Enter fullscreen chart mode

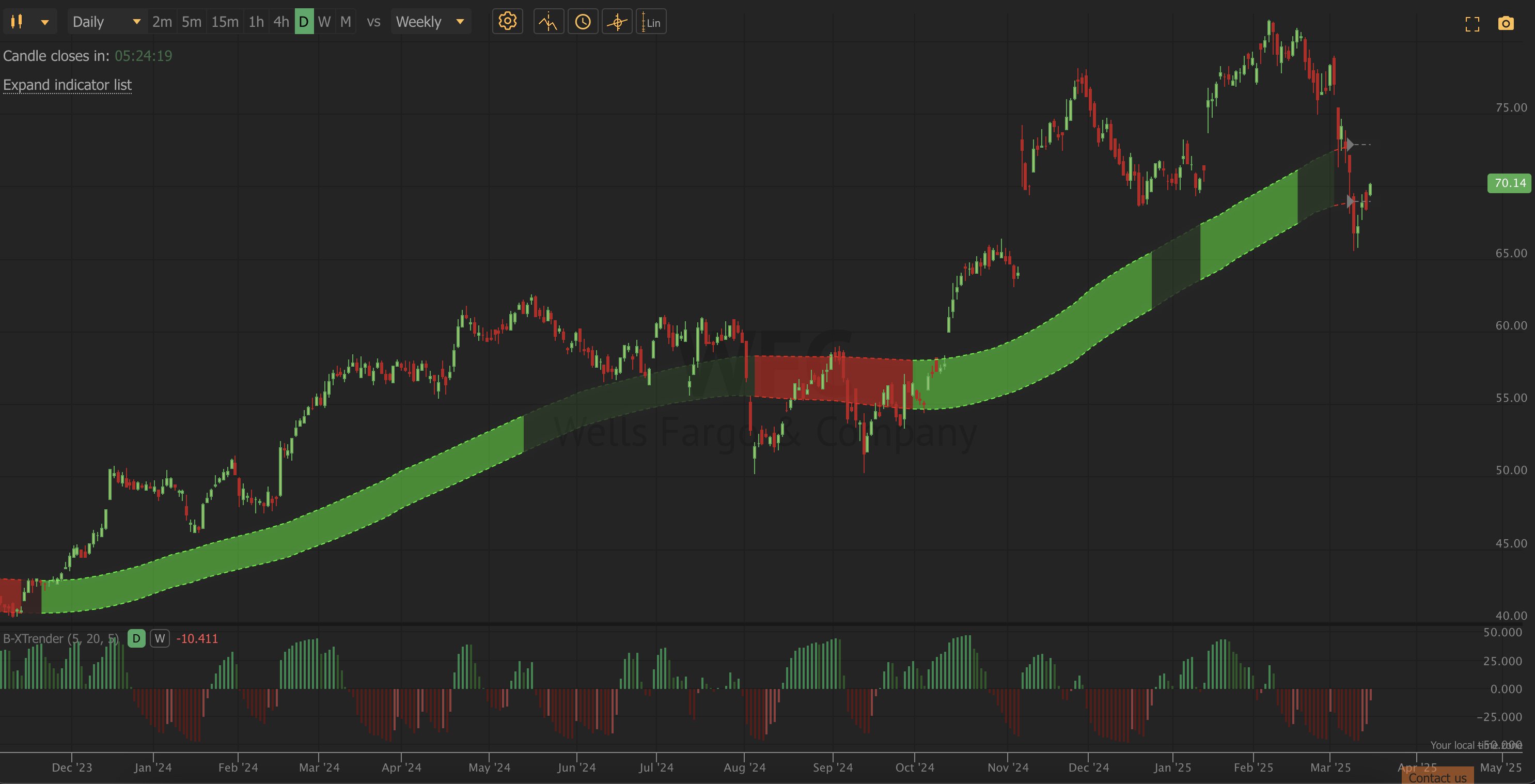1473,24
